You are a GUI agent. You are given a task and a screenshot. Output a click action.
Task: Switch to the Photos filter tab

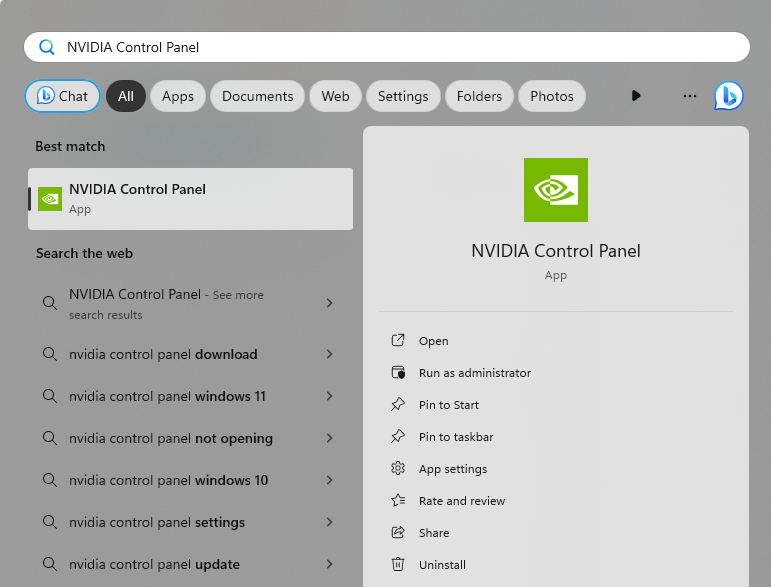pos(551,96)
